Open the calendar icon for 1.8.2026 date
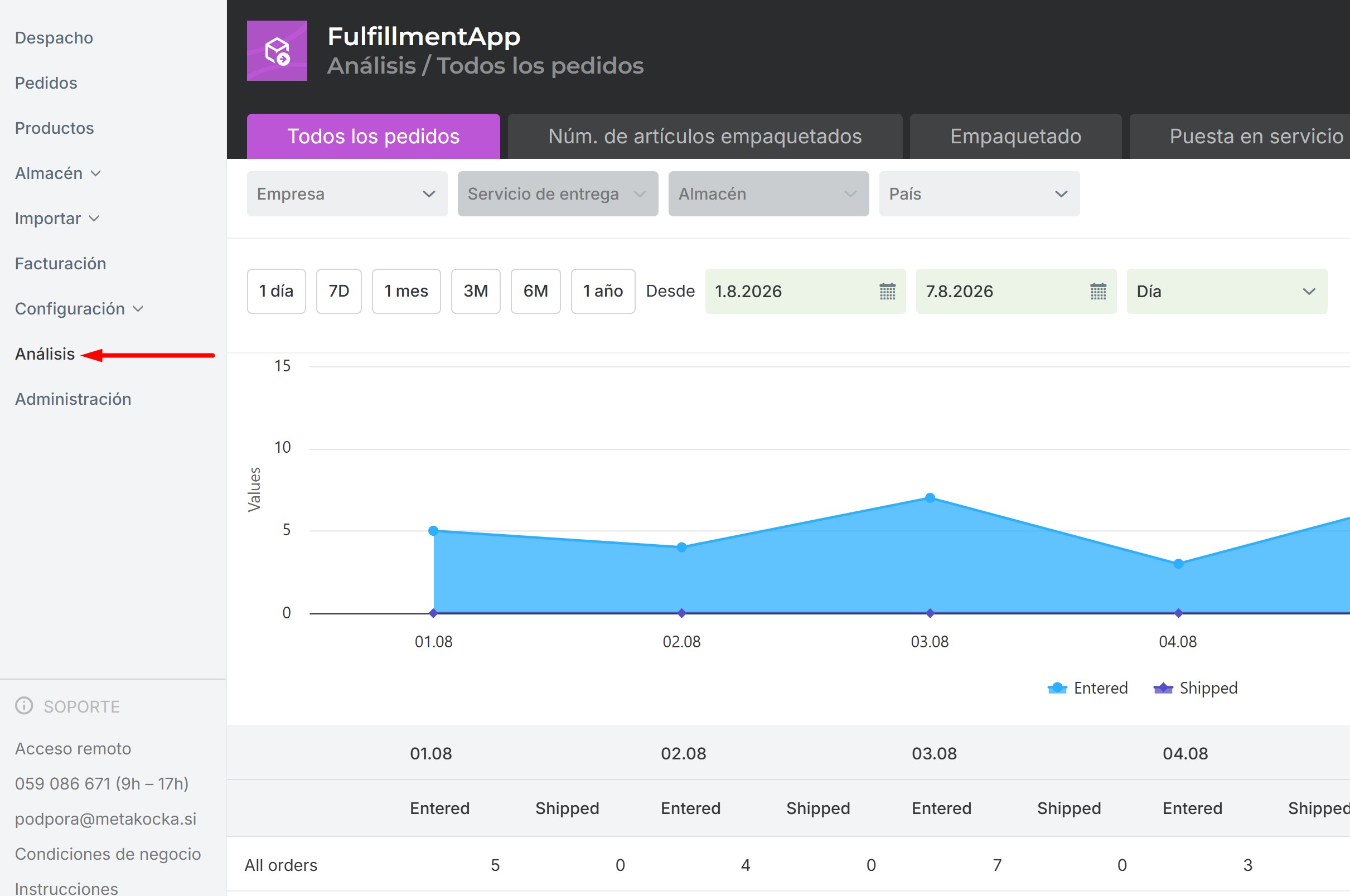This screenshot has height=896, width=1350. pyautogui.click(x=887, y=292)
